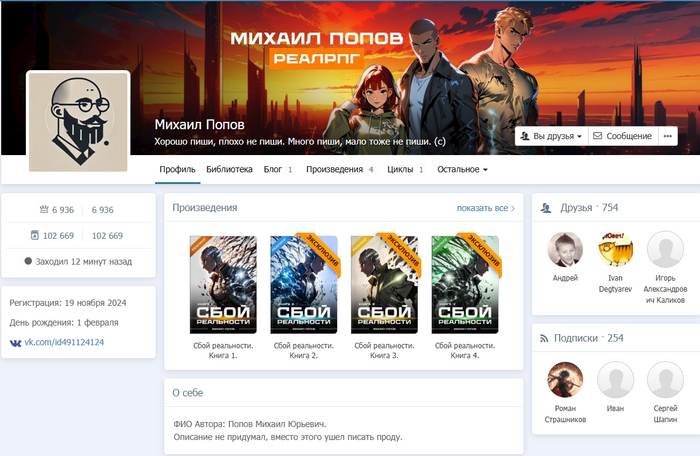
Task: Click the name Андрей in friends
Action: pos(565,278)
